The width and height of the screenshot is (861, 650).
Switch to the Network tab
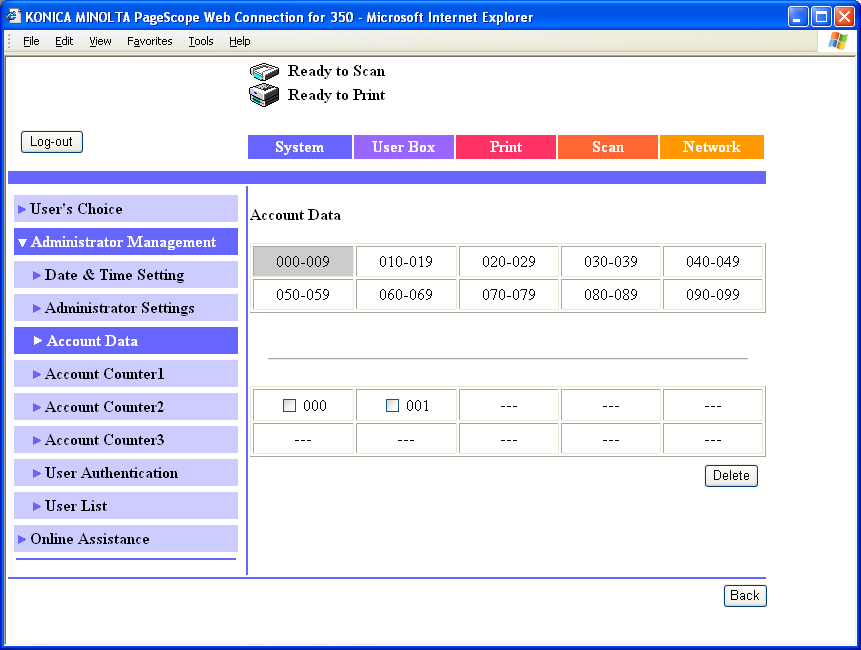pos(712,147)
